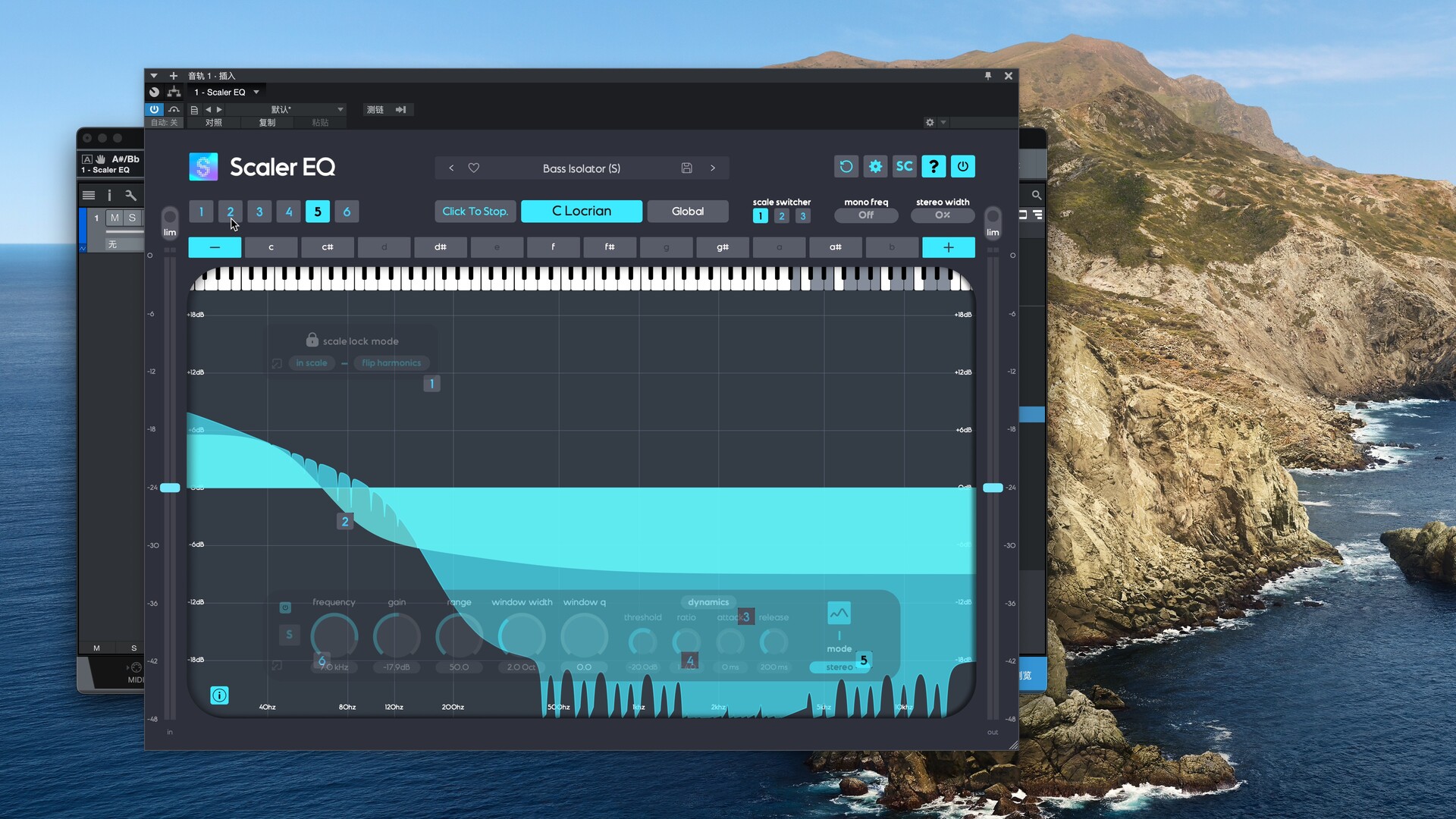Toggle flip harmonics option
This screenshot has height=819, width=1456.
click(391, 363)
